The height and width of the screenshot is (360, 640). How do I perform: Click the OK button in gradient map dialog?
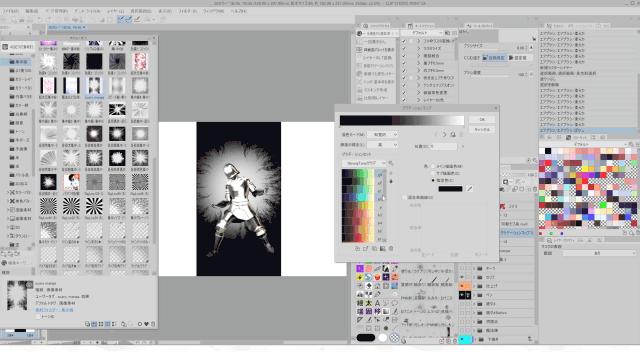click(x=482, y=120)
